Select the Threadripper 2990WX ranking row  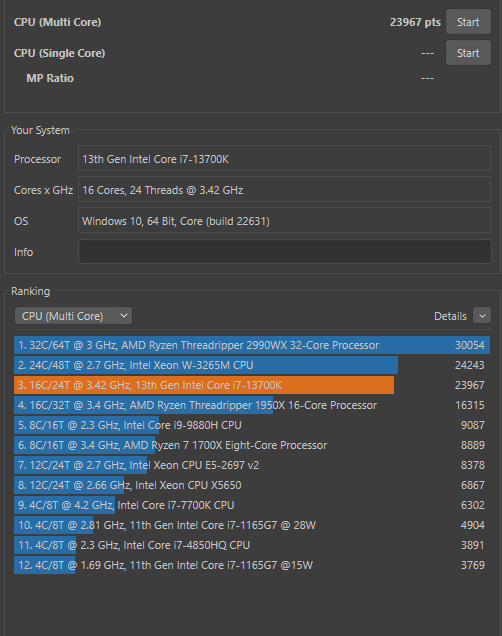coord(252,345)
